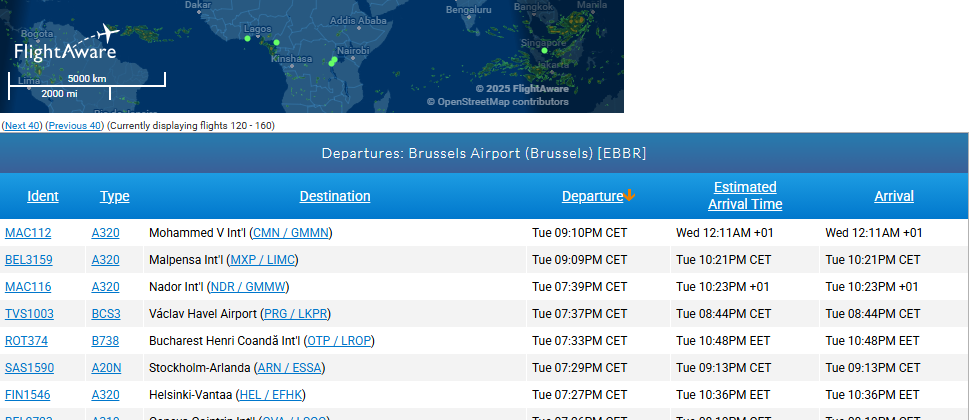Sort by Estimated Arrival Time header
This screenshot has width=972, height=420.
pos(745,196)
